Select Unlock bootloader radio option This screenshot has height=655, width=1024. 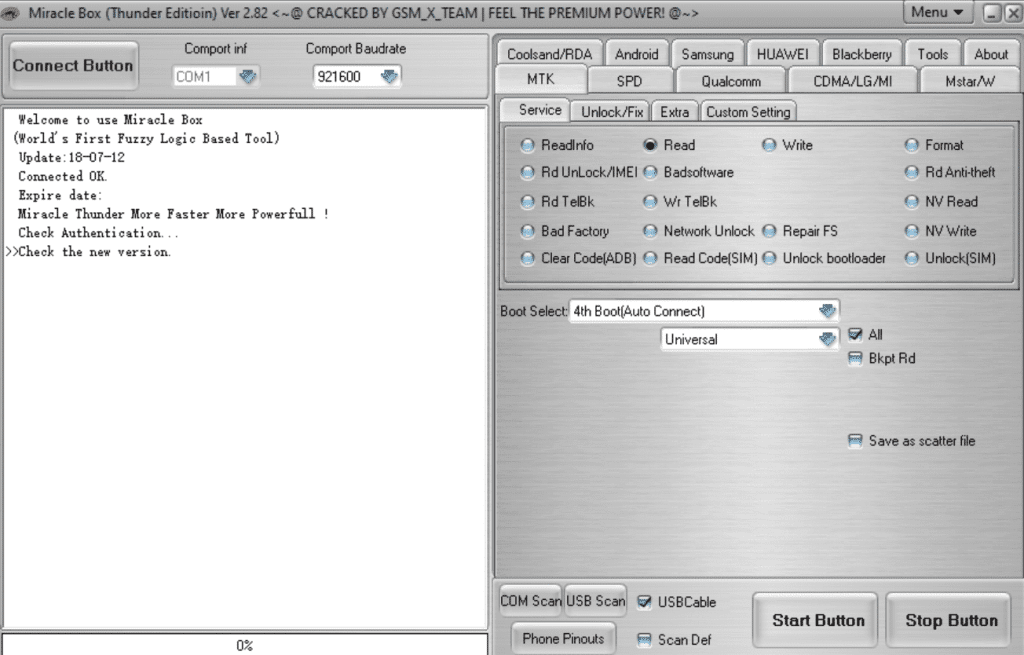click(x=769, y=259)
